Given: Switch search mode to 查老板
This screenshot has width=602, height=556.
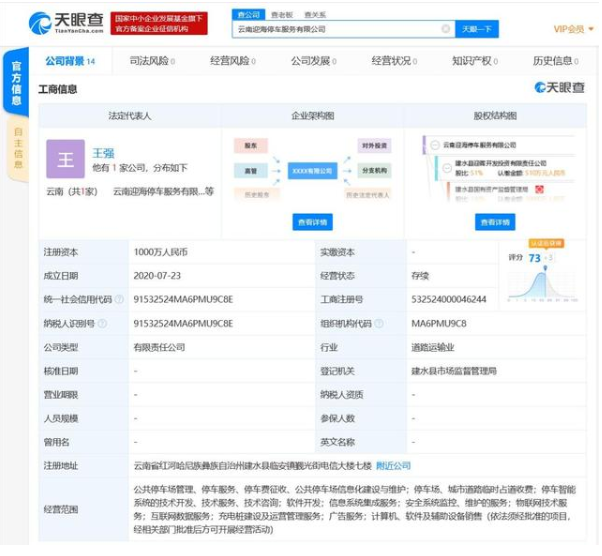Looking at the screenshot, I should (x=282, y=15).
